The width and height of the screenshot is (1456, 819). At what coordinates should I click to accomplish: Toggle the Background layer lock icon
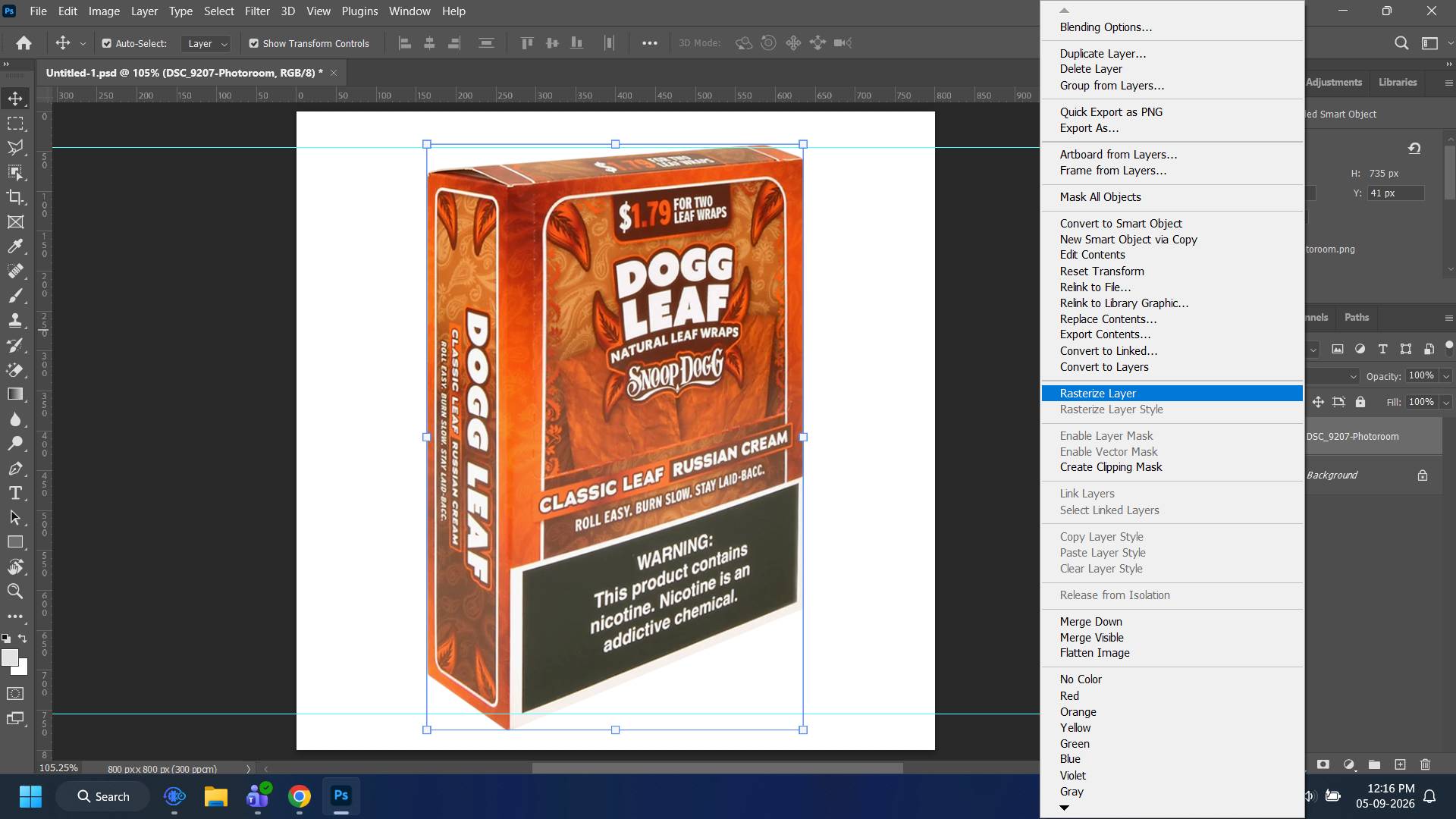pos(1423,475)
